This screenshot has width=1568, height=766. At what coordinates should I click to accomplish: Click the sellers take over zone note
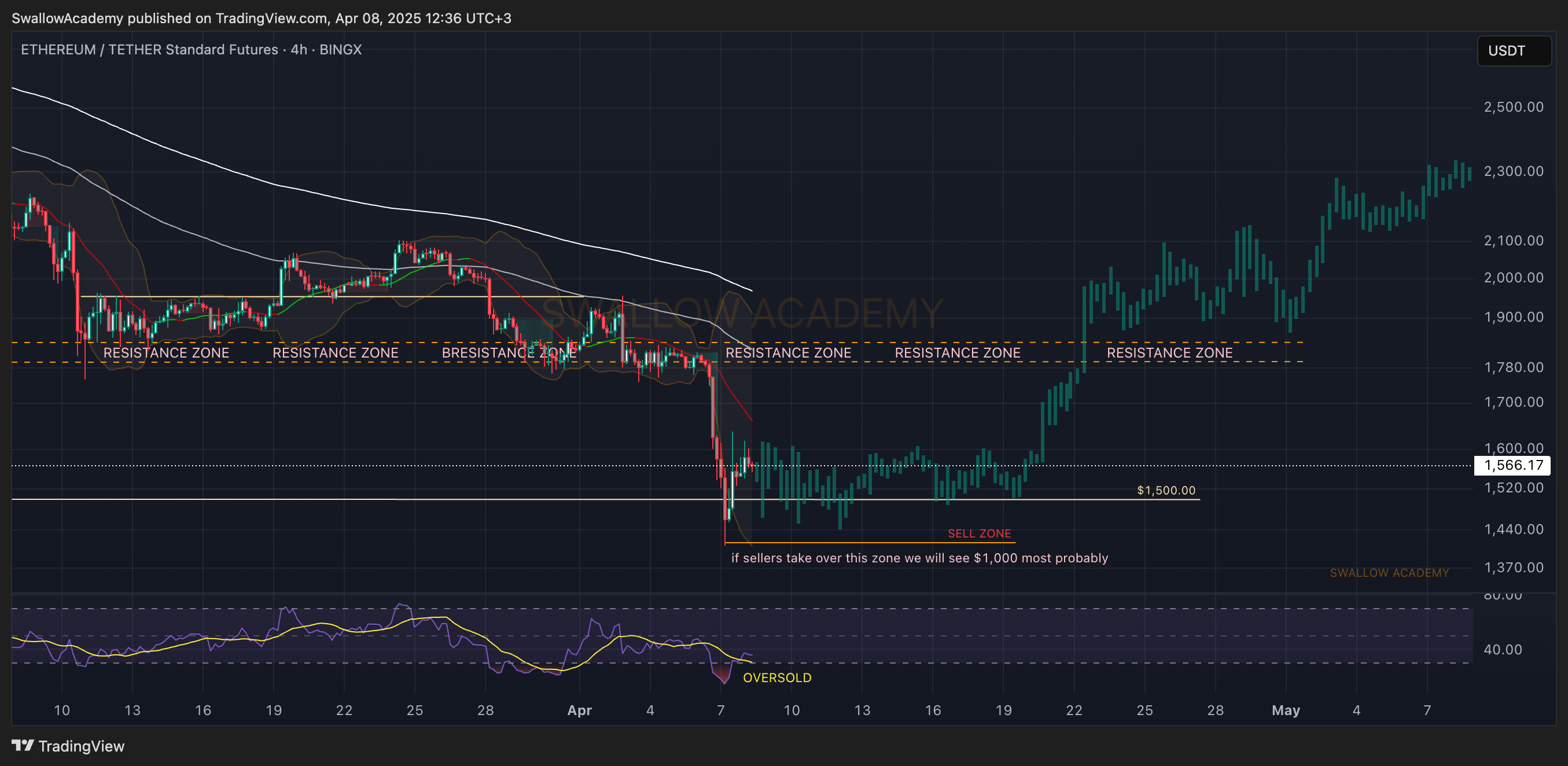(x=919, y=557)
